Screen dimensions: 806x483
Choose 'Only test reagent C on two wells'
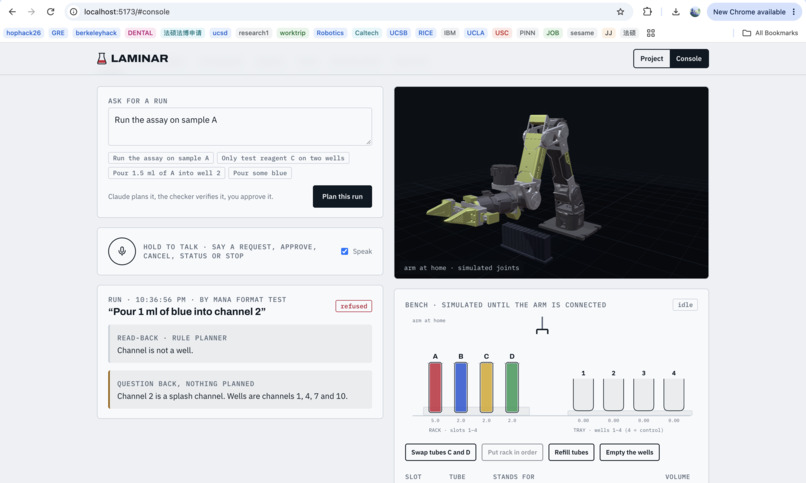[283, 158]
